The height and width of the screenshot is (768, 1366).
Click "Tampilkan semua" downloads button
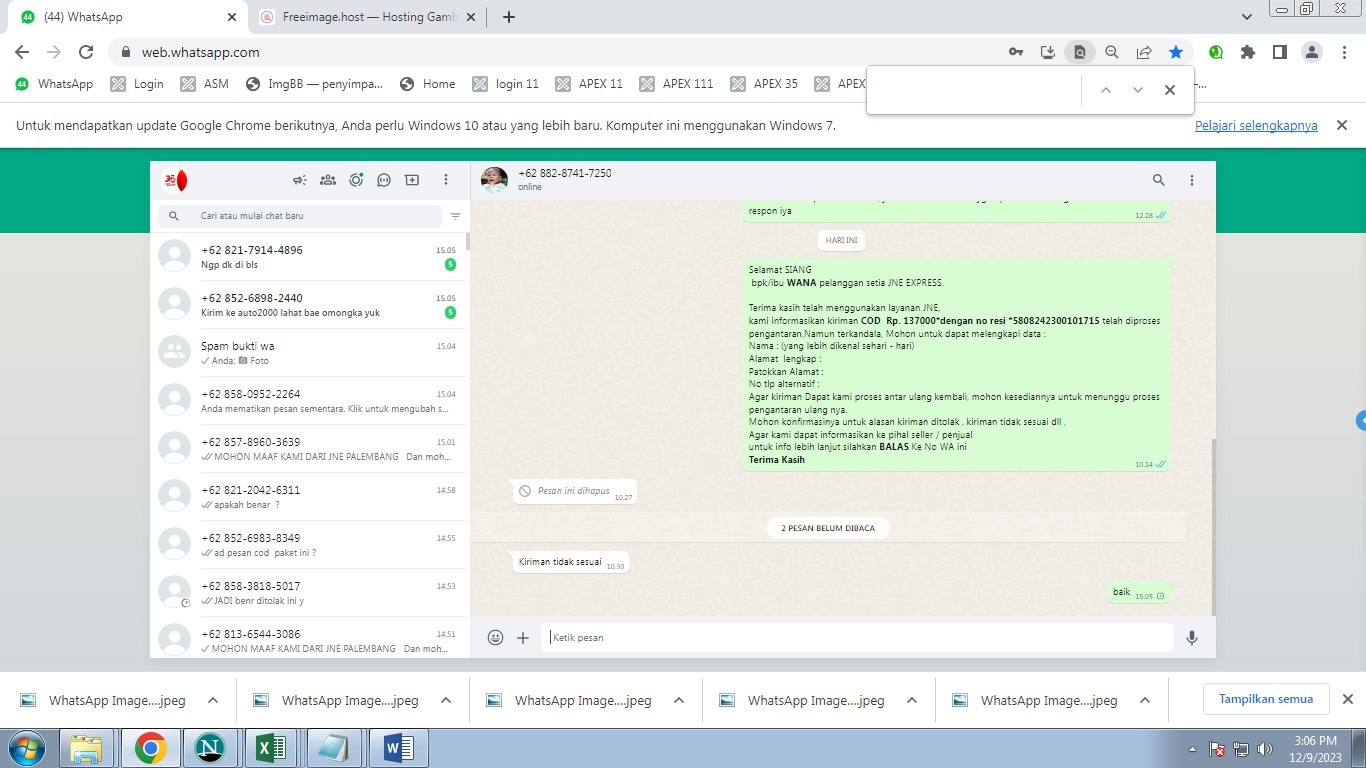click(x=1266, y=699)
